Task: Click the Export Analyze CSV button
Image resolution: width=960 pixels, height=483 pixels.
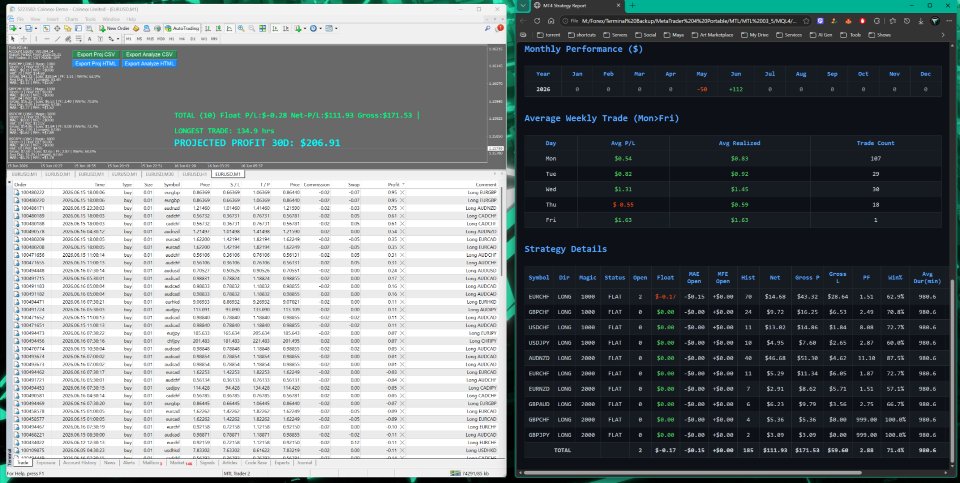Action: coord(149,54)
